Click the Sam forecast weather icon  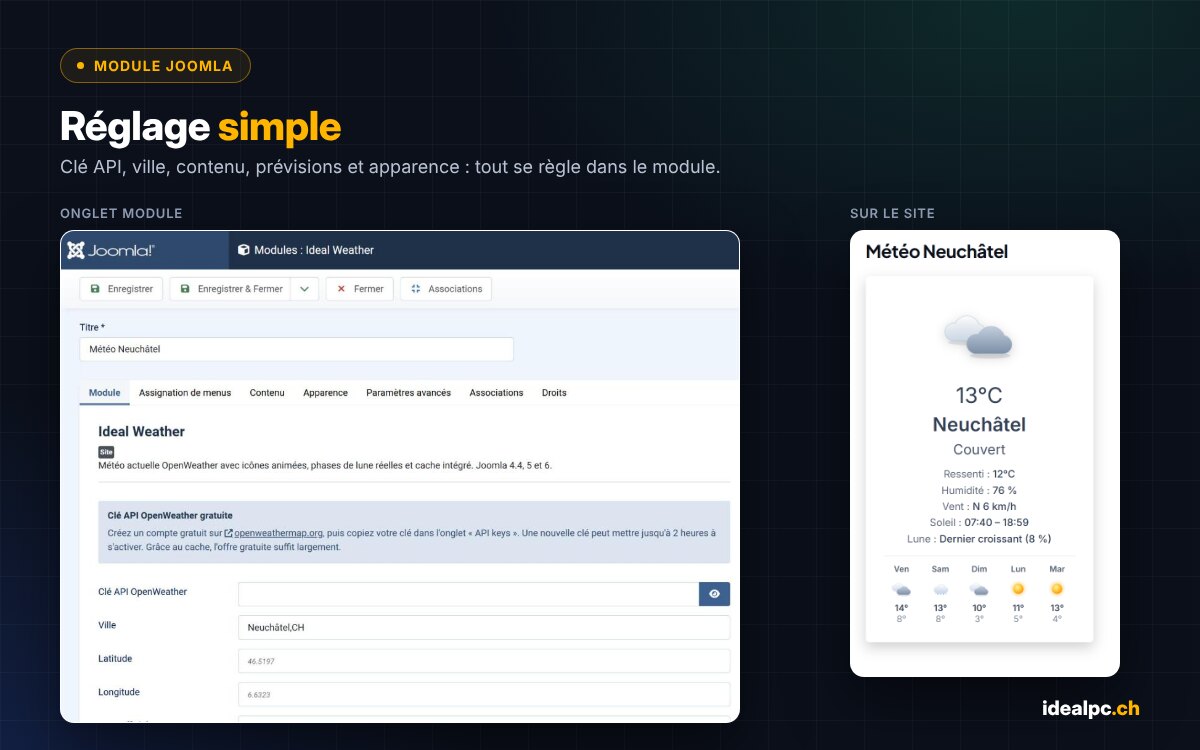[940, 590]
